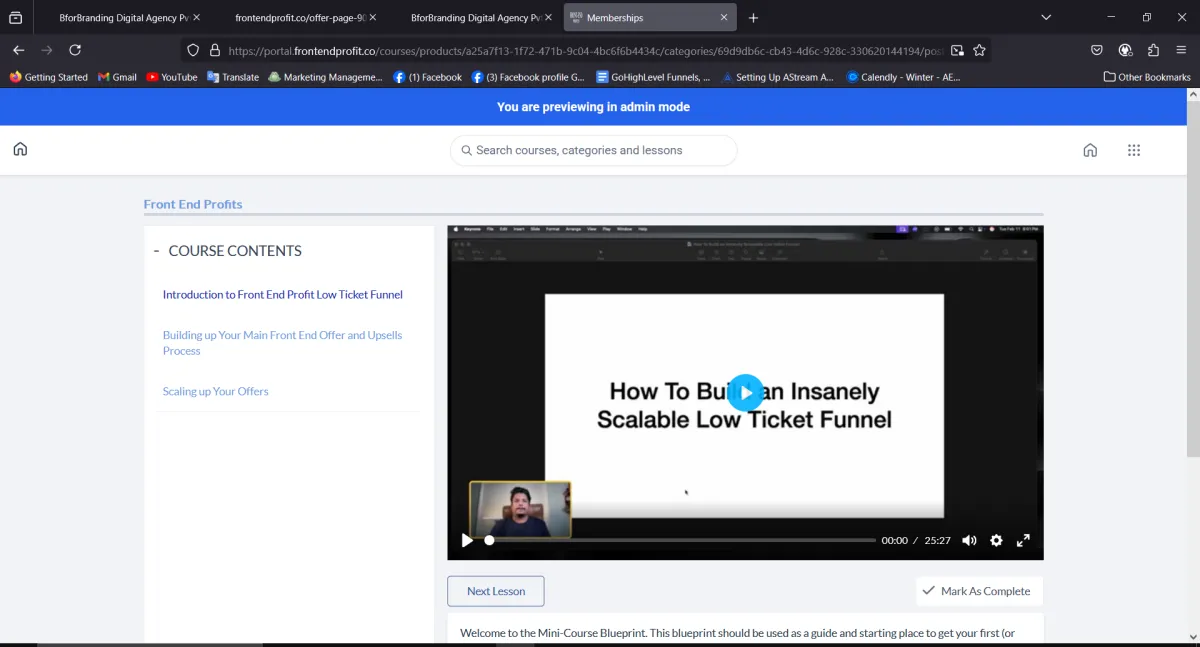Toggle Mark As Complete for this lesson

[978, 591]
